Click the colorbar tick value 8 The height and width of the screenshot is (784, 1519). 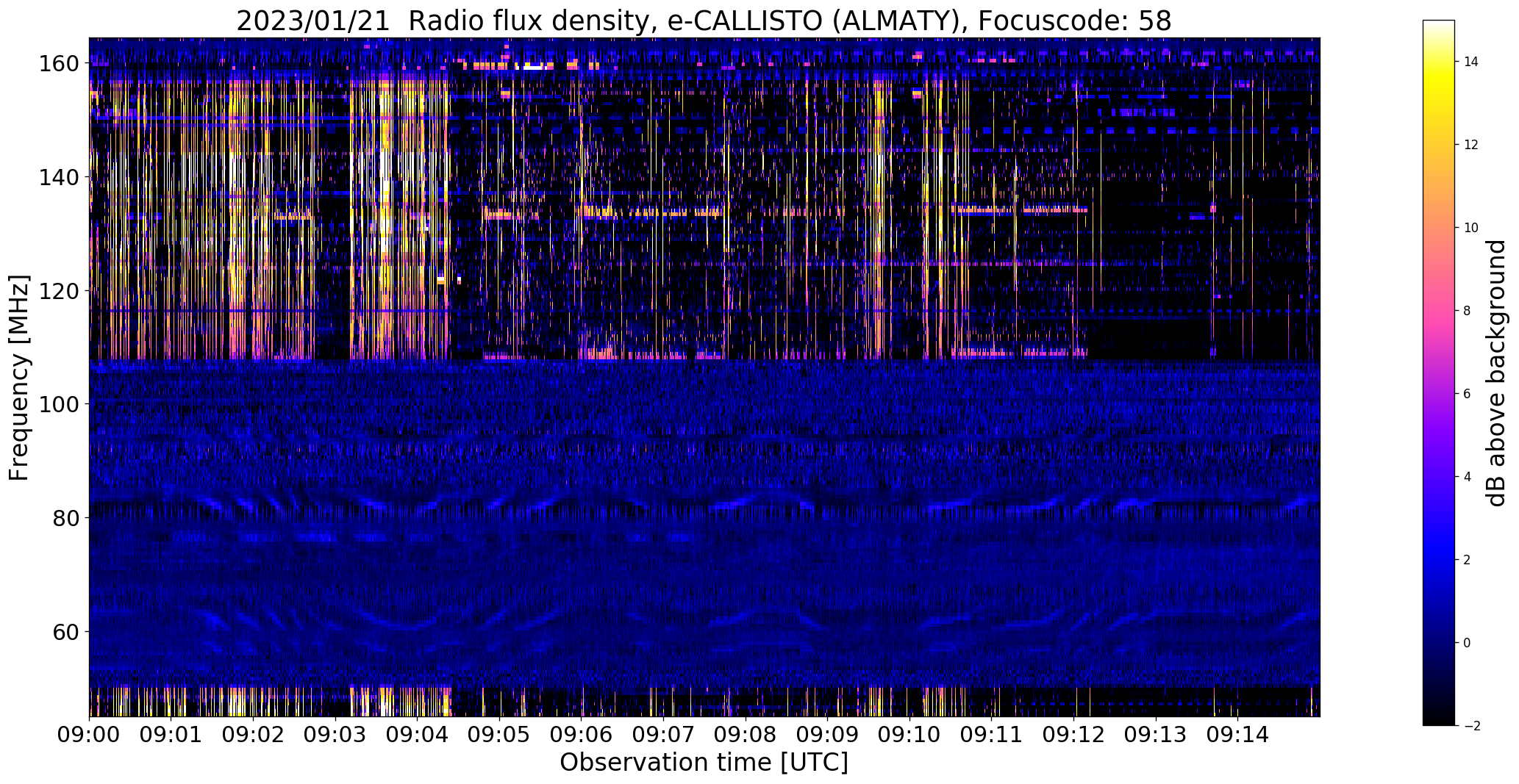click(x=1468, y=311)
